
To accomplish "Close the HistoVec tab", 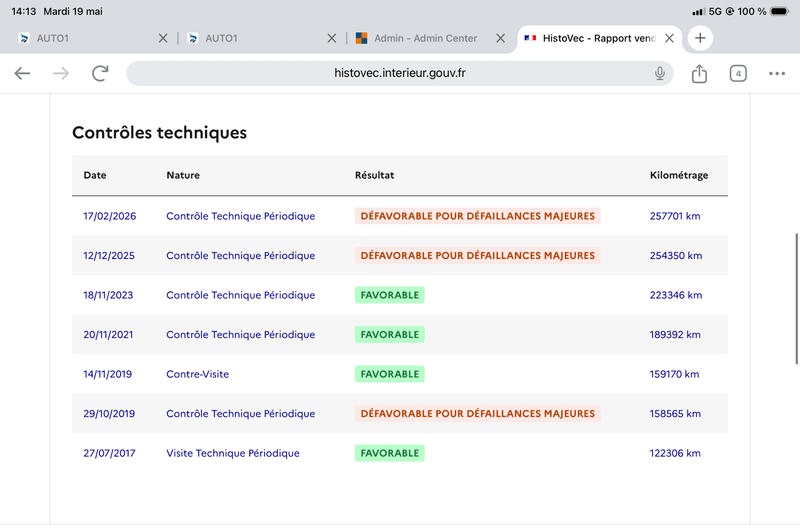I will click(x=669, y=38).
